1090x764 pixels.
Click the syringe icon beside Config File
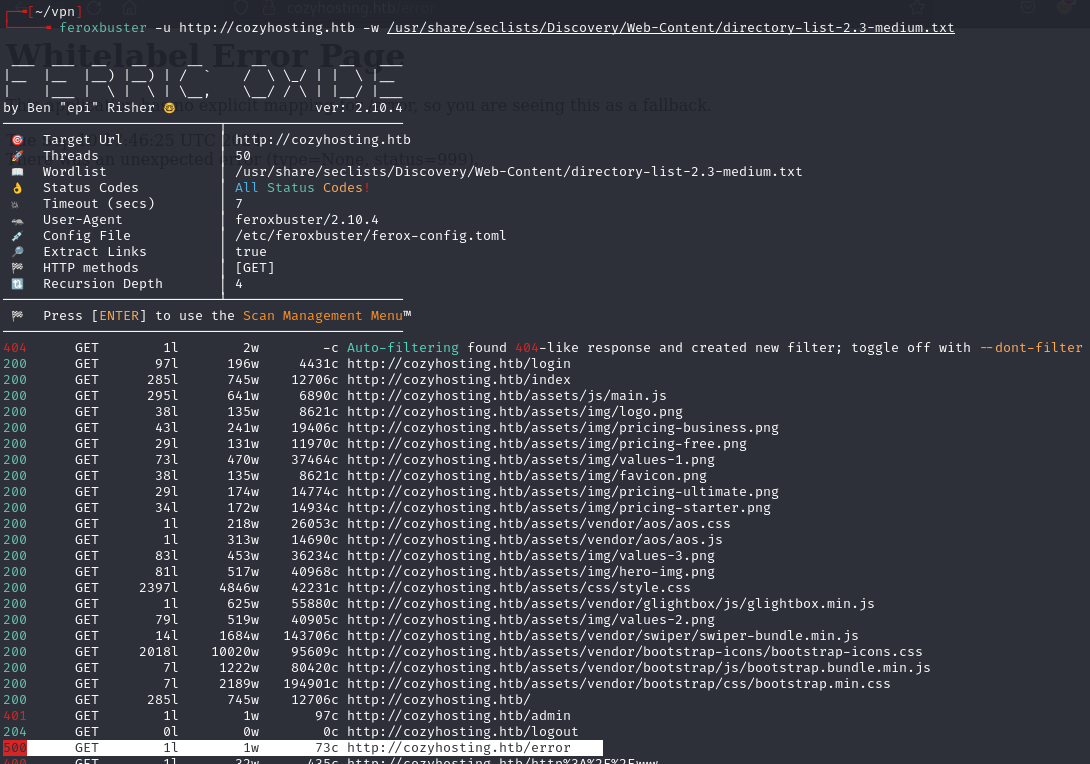[17, 235]
